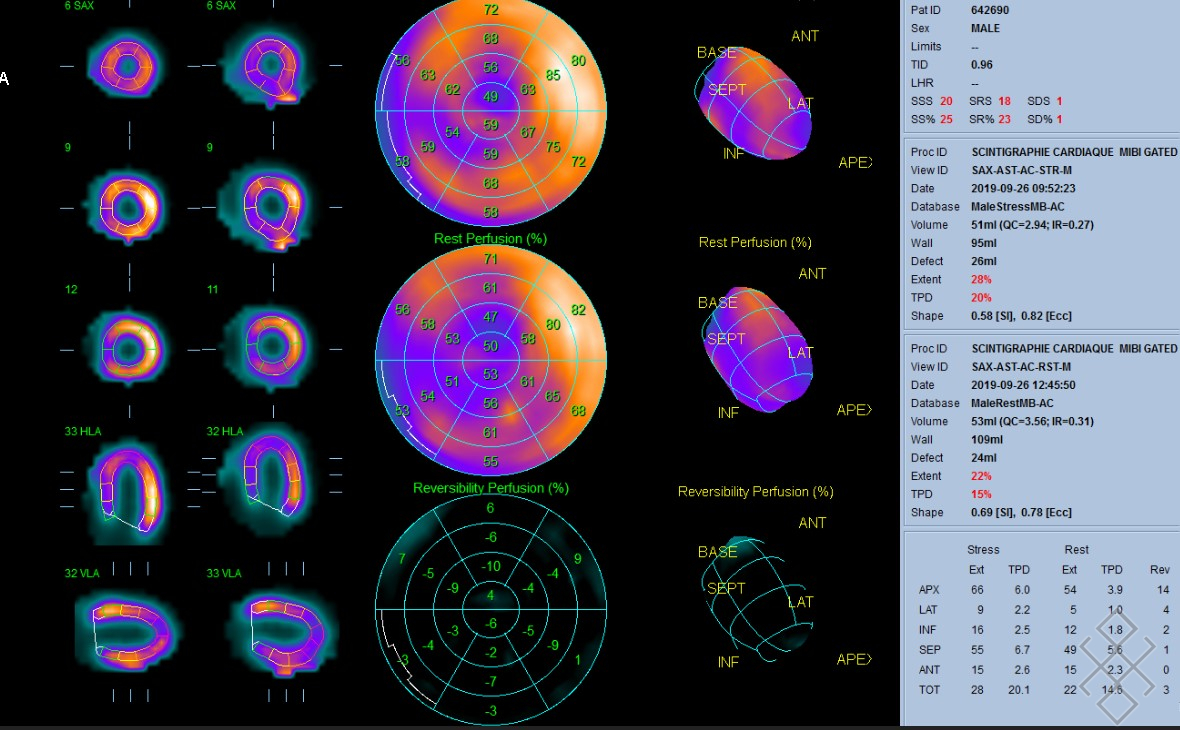Pick the center segment 49 of stress map
The width and height of the screenshot is (1180, 730).
coord(490,97)
